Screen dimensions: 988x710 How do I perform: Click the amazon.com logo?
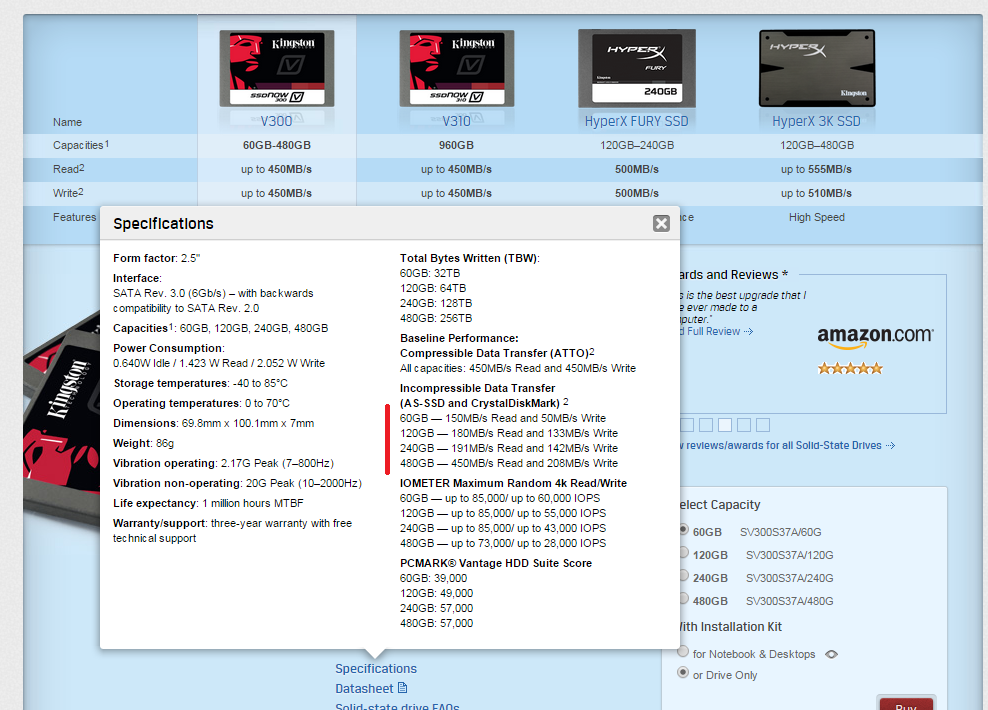pos(875,336)
